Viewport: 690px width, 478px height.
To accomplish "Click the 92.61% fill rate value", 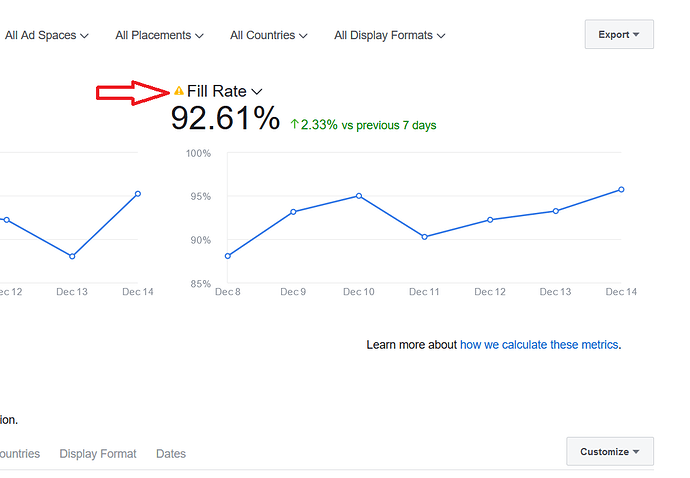I will point(225,118).
